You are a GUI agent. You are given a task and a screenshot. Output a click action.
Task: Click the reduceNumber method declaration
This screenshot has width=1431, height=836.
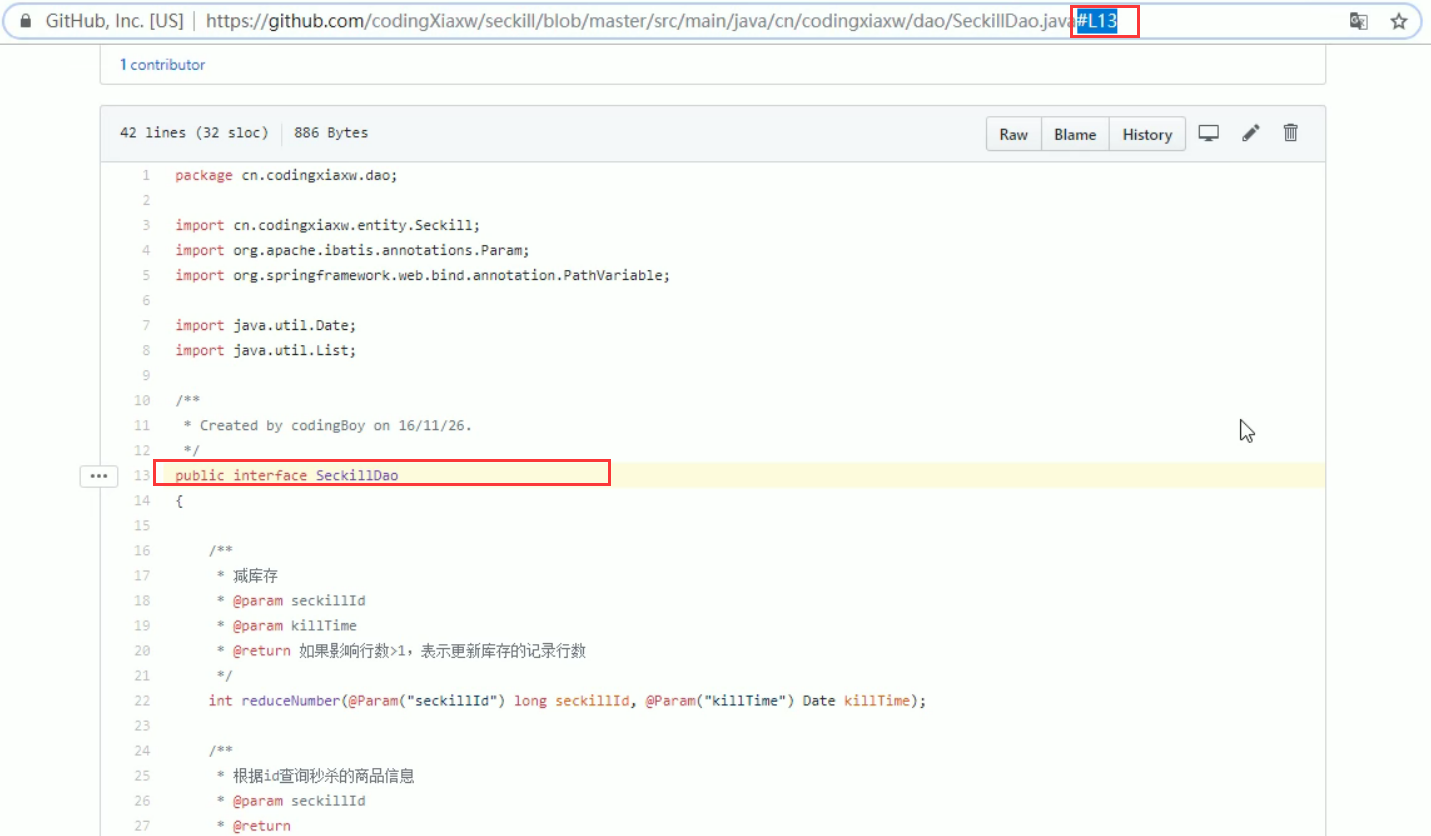567,700
